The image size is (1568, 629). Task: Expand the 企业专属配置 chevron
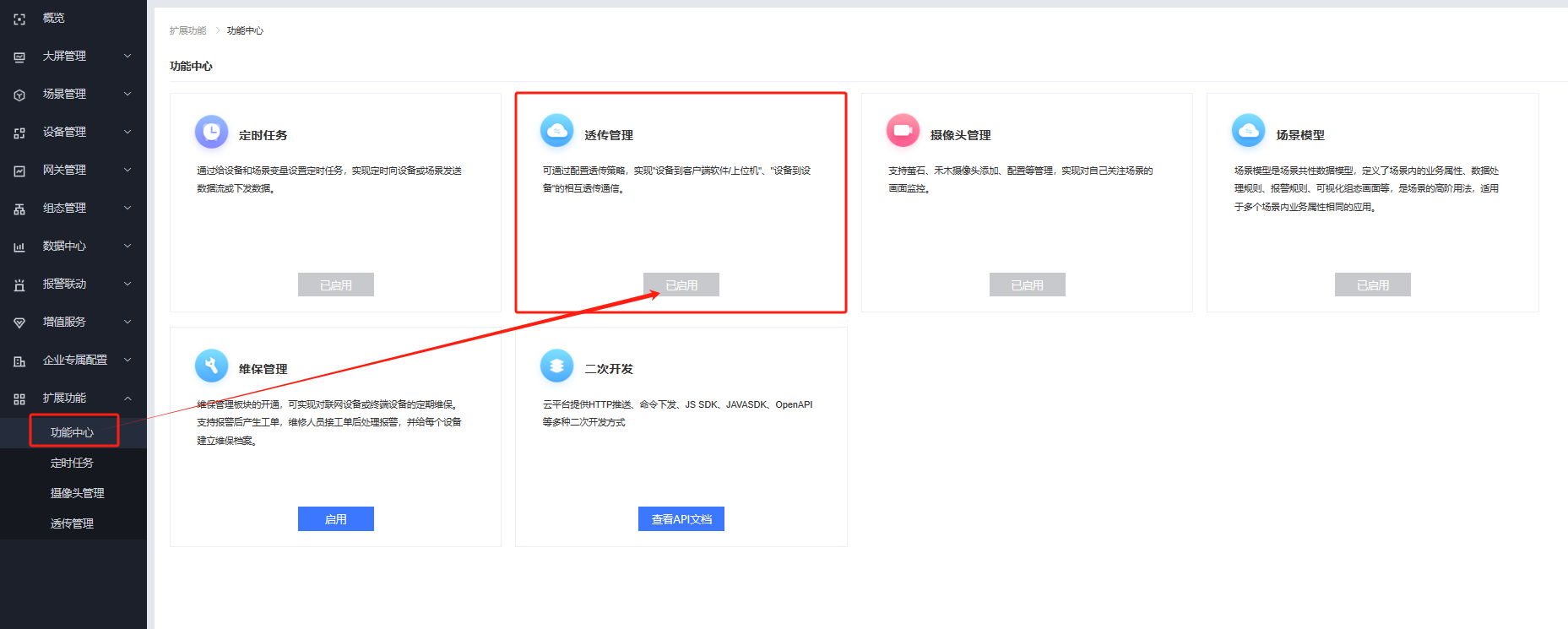(x=128, y=360)
